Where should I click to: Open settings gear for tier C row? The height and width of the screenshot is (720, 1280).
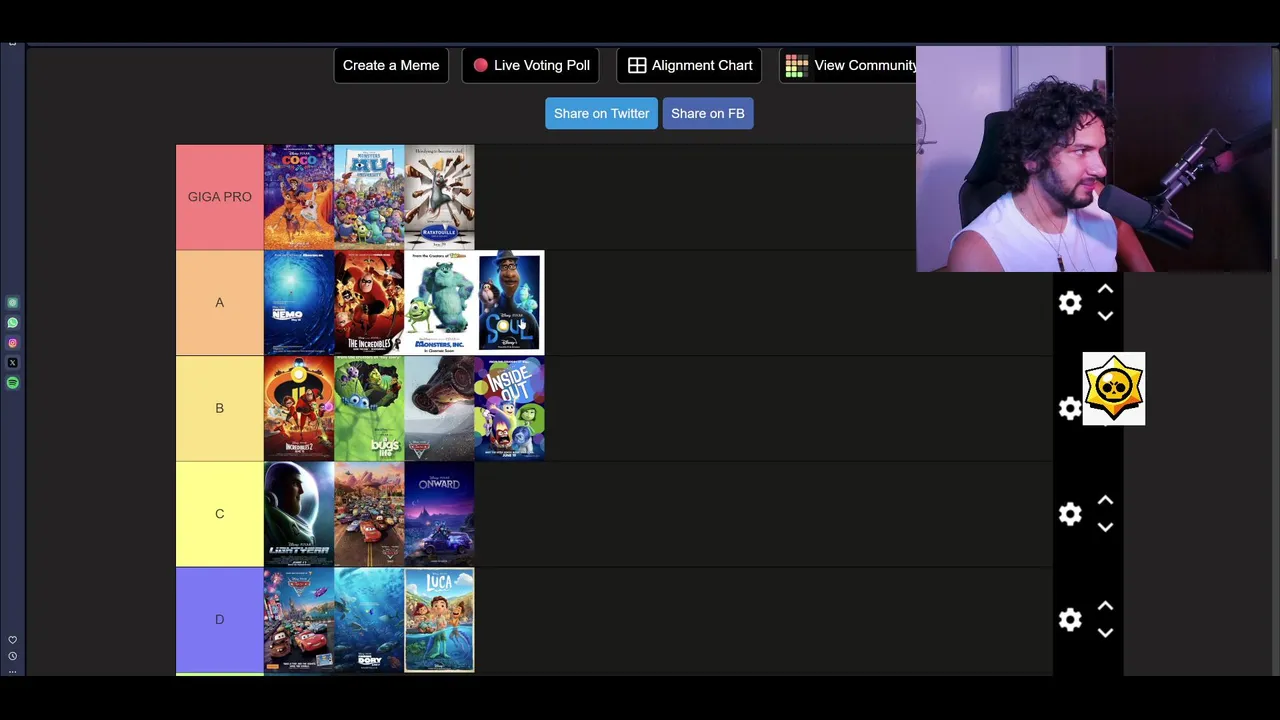tap(1070, 514)
